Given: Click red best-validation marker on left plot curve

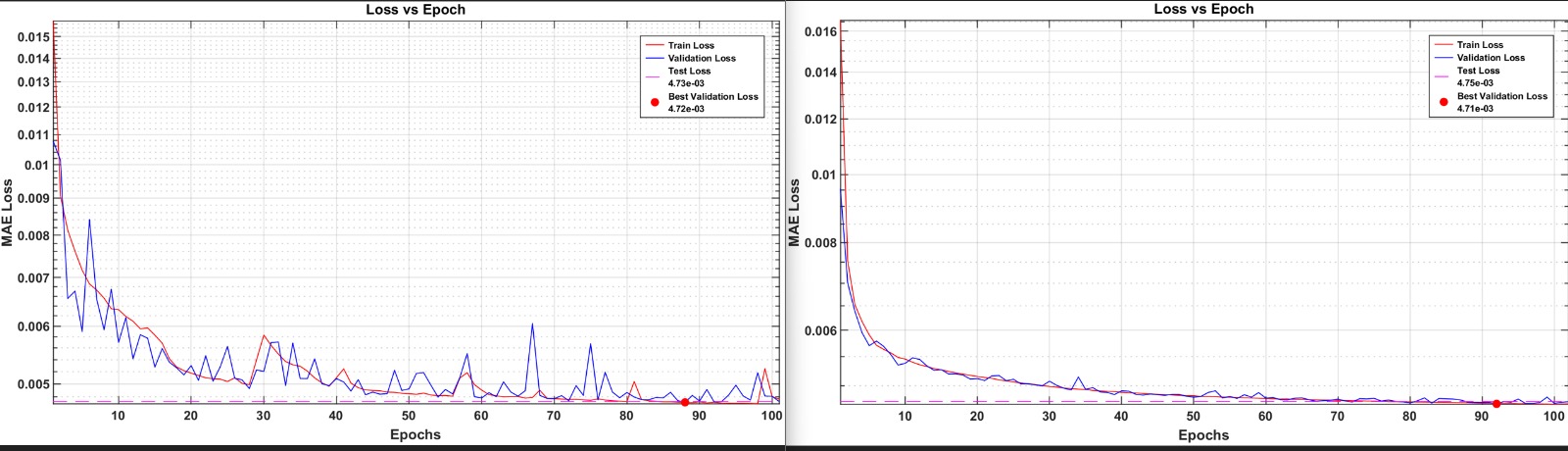Looking at the screenshot, I should coord(684,402).
